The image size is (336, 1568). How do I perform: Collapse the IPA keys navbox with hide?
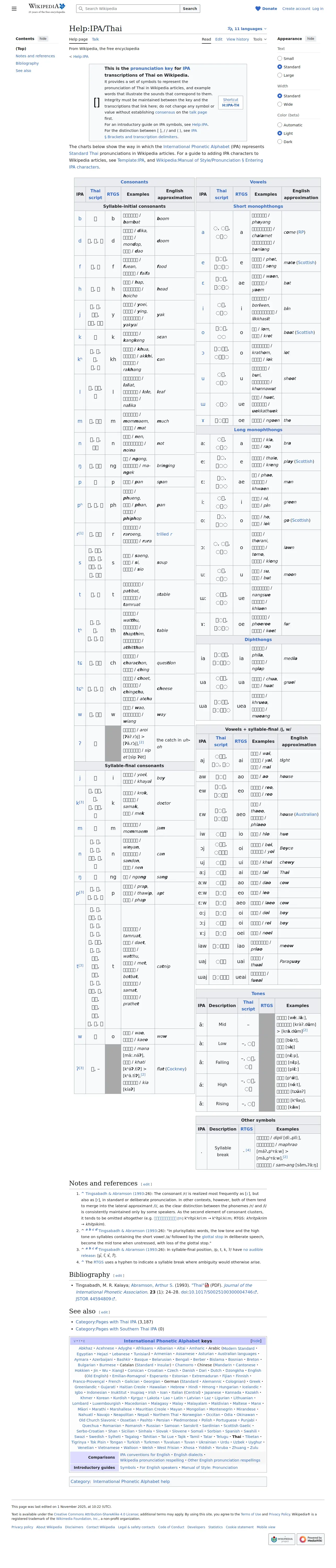pyautogui.click(x=256, y=1340)
